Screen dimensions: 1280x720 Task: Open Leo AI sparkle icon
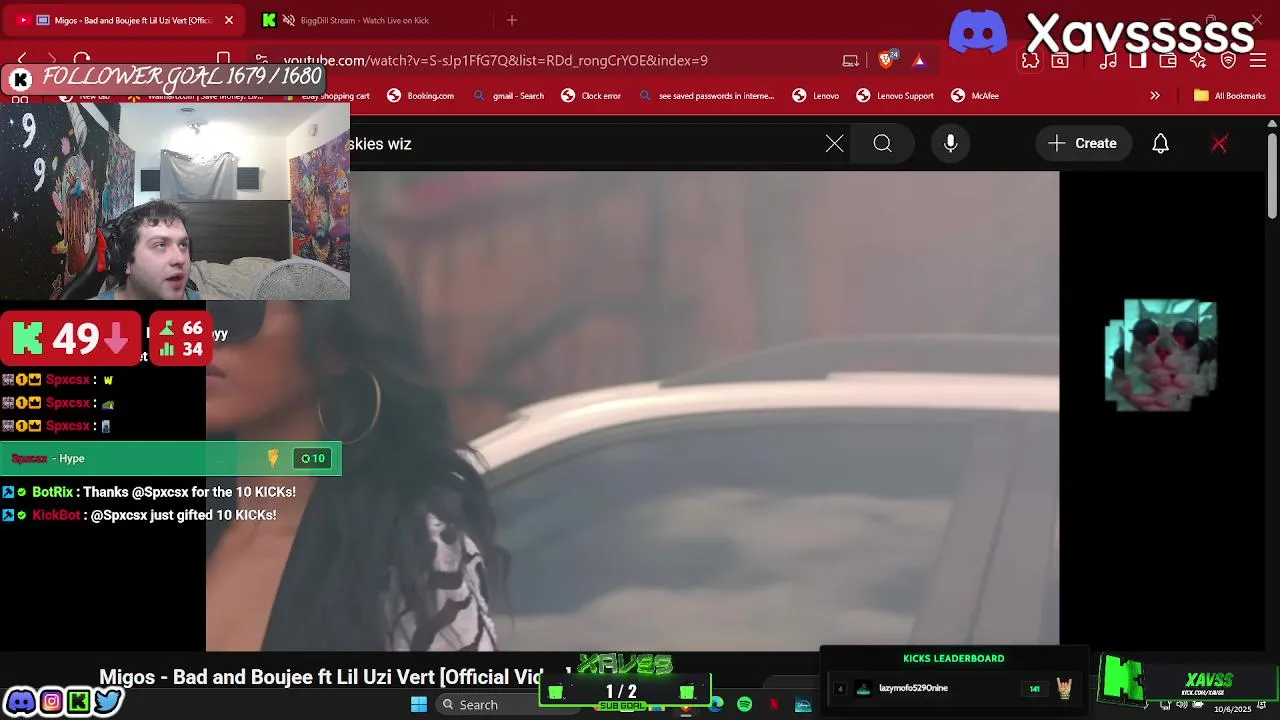point(1198,60)
